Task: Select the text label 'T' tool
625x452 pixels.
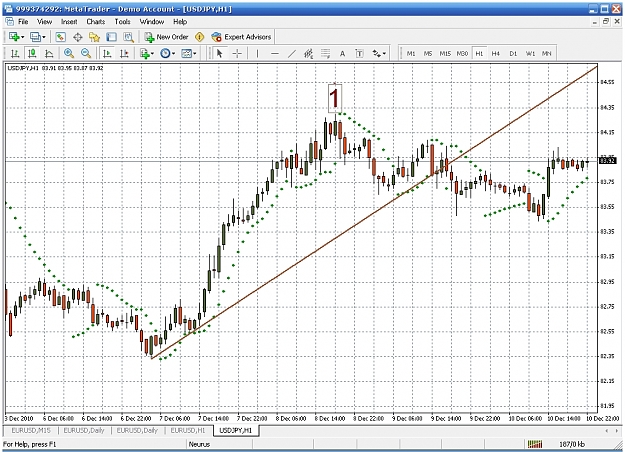Action: click(x=359, y=53)
